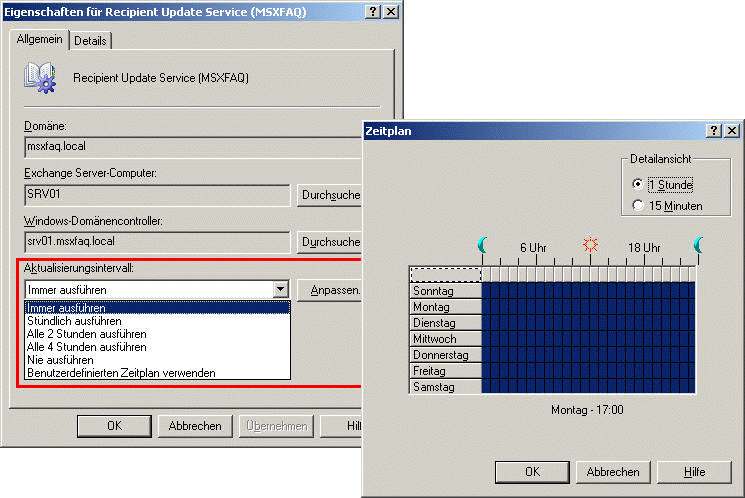Click the '18 Uhr' time label

pos(644,248)
